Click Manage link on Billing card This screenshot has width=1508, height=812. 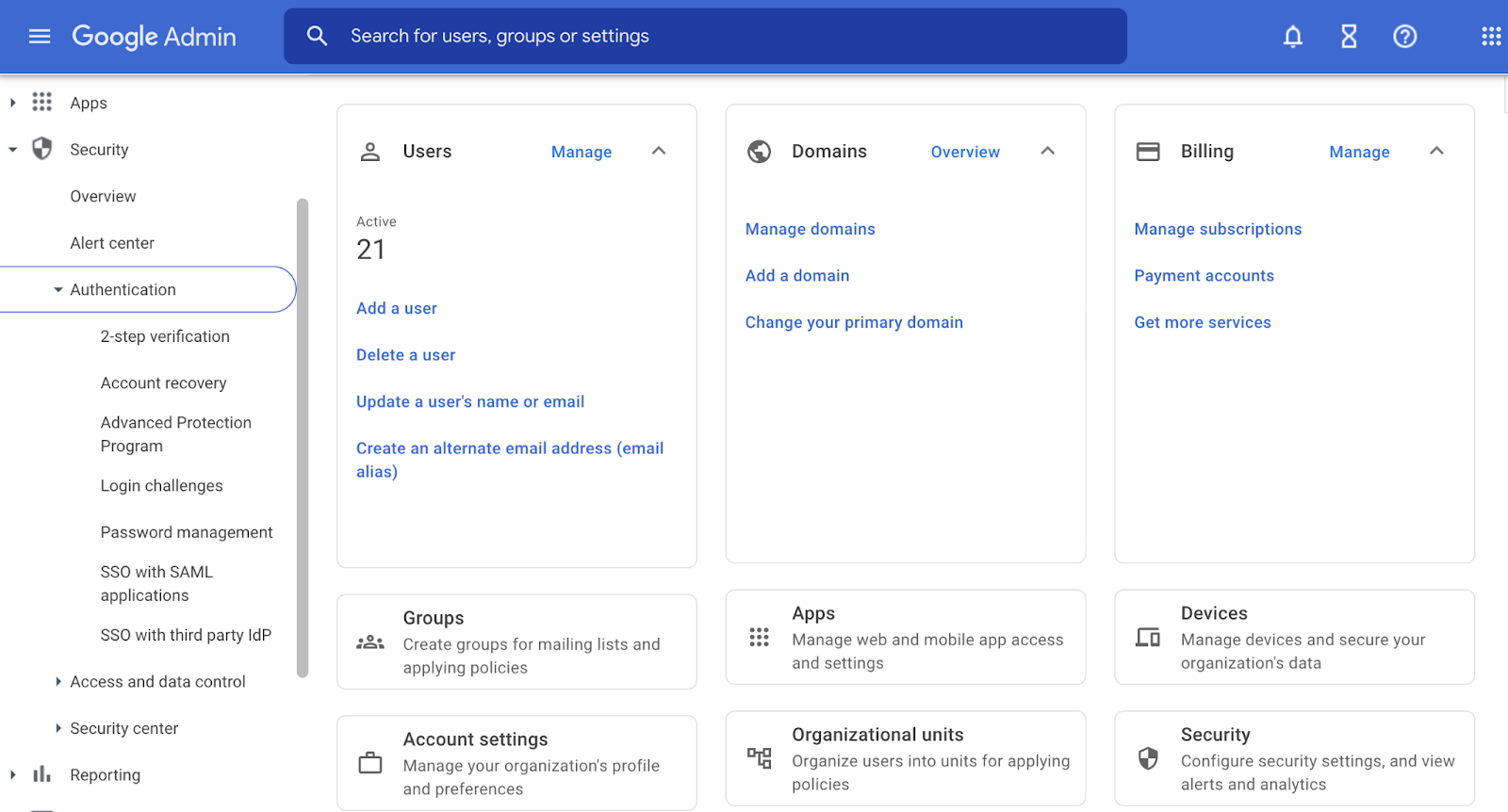pyautogui.click(x=1359, y=152)
